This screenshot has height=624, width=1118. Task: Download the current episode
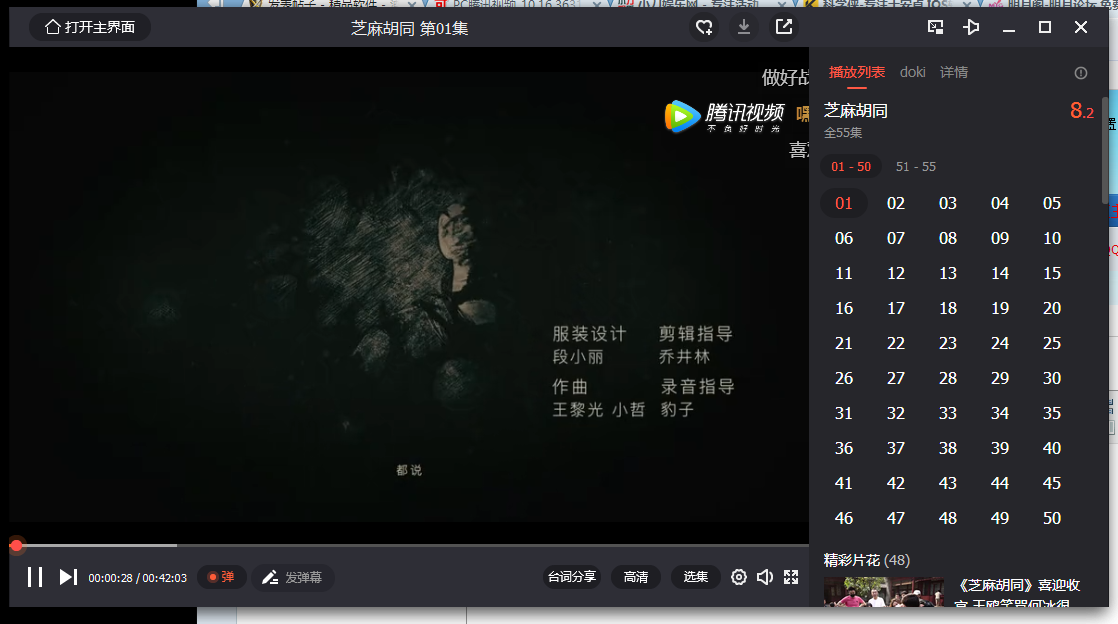point(744,27)
